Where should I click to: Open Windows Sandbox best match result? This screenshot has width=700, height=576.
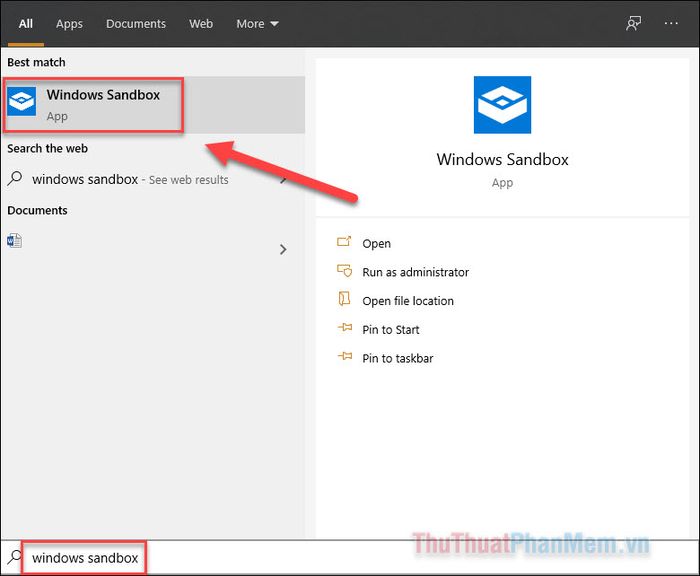coord(154,105)
